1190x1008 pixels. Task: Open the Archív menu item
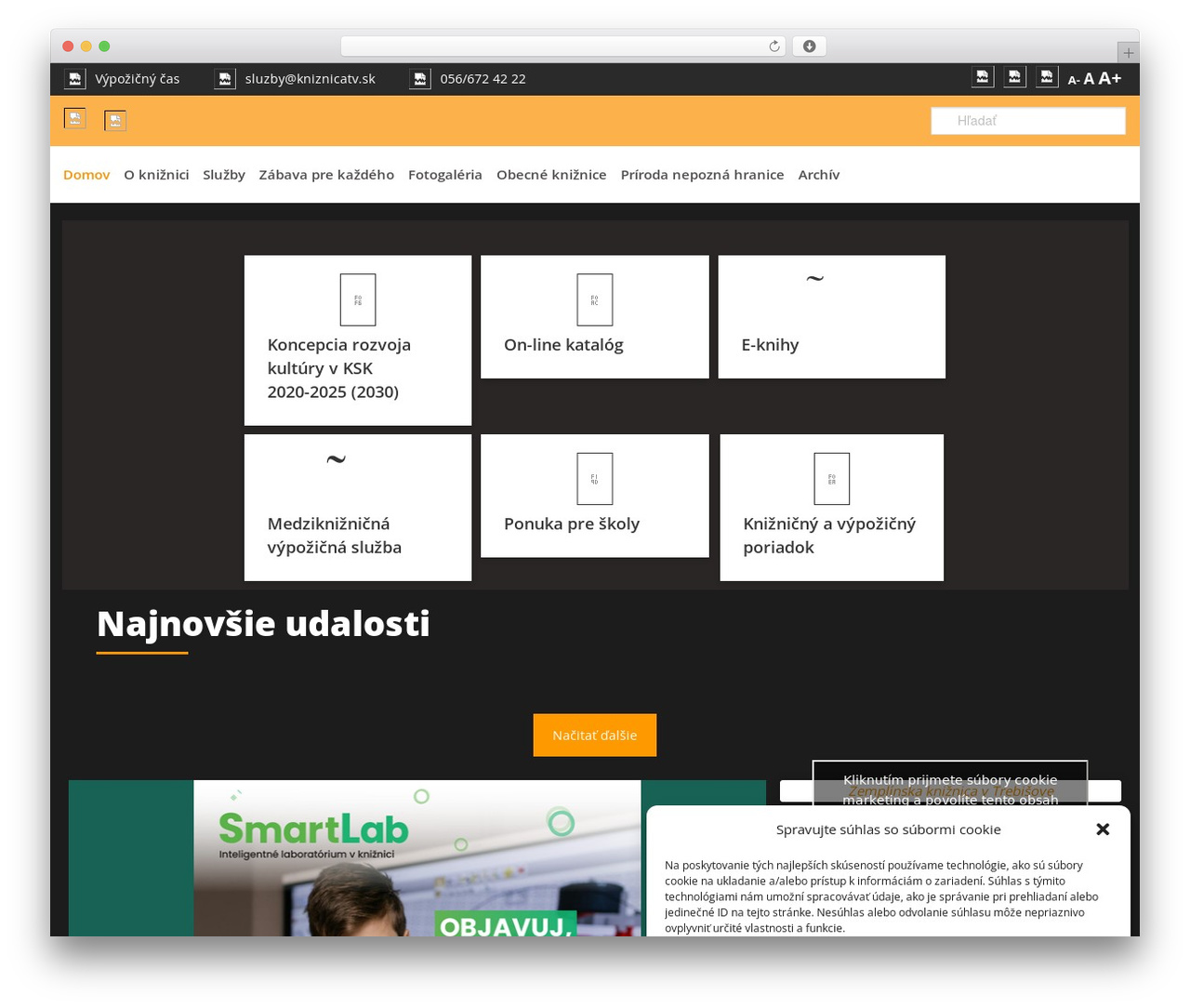(819, 175)
